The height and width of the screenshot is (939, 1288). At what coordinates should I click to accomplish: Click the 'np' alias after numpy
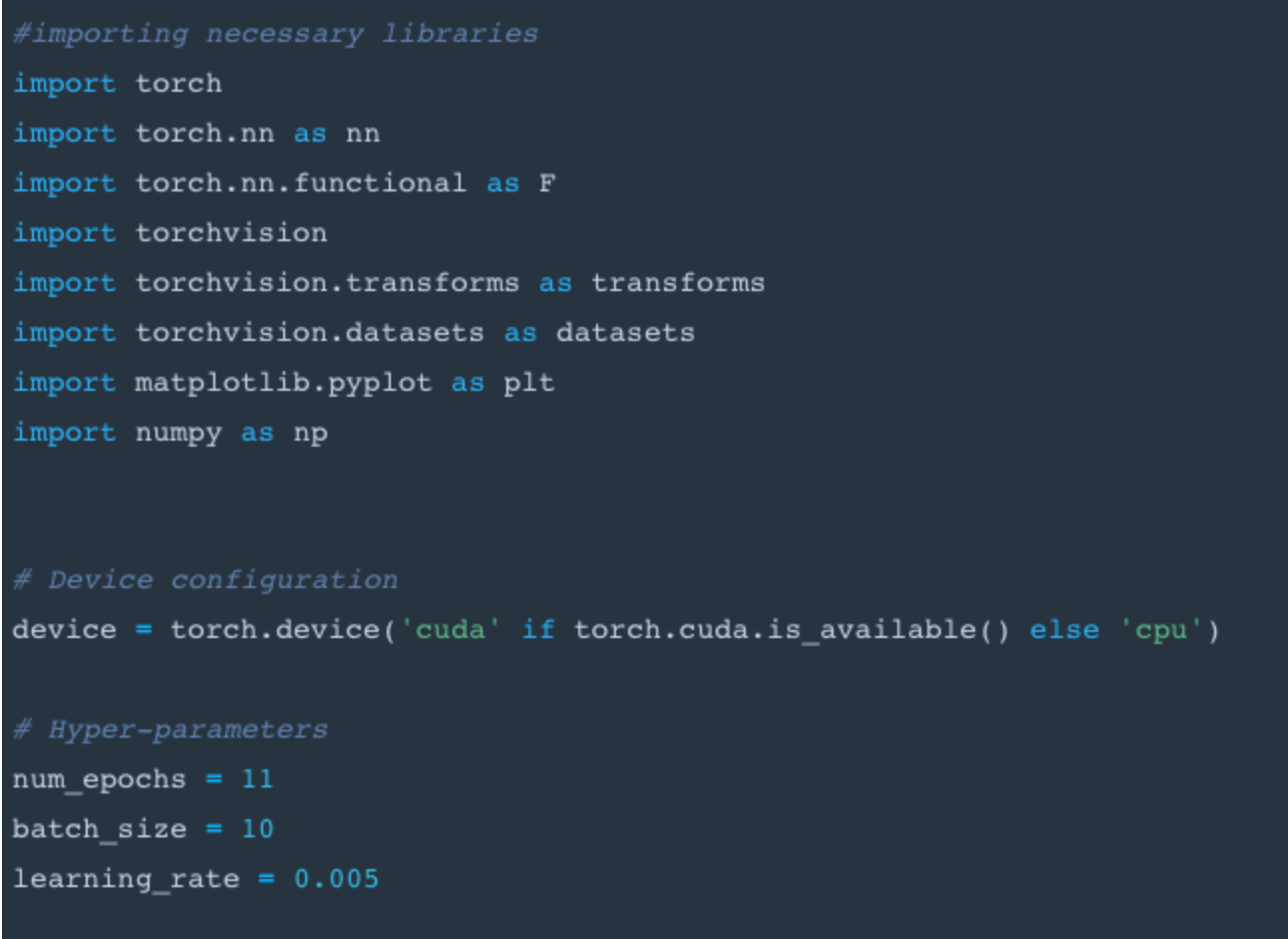(x=310, y=433)
